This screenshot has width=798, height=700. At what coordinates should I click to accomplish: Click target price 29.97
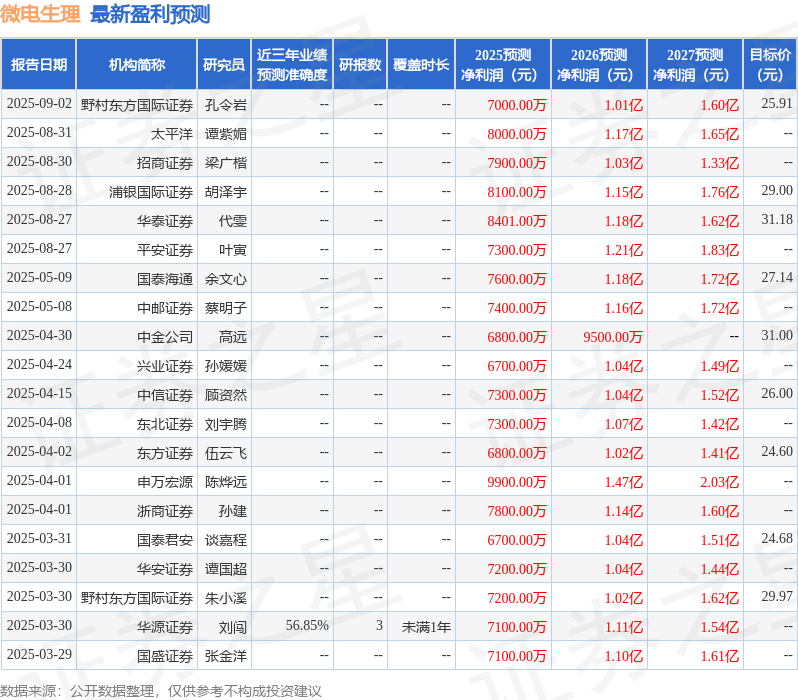tap(777, 597)
